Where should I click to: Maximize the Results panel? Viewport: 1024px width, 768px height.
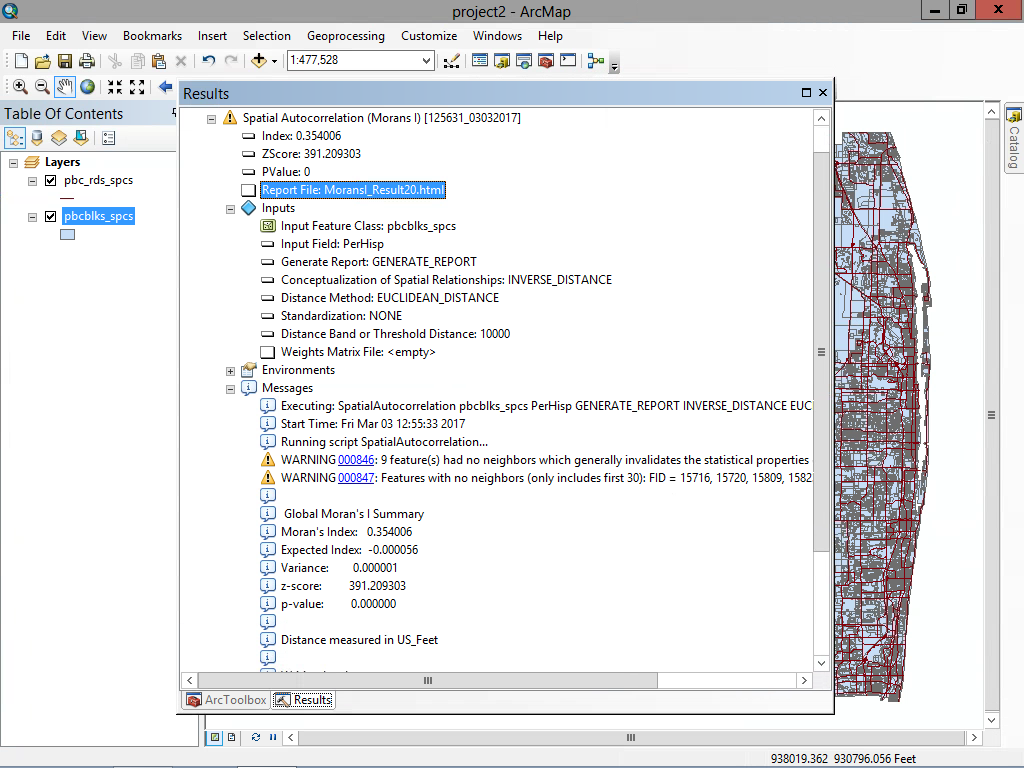tap(807, 93)
